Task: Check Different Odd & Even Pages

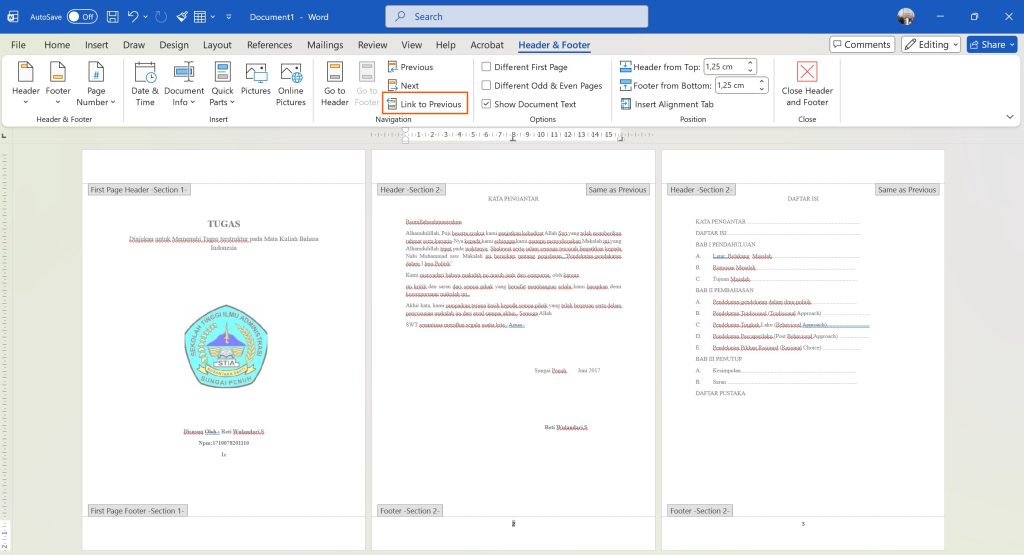Action: [x=486, y=86]
